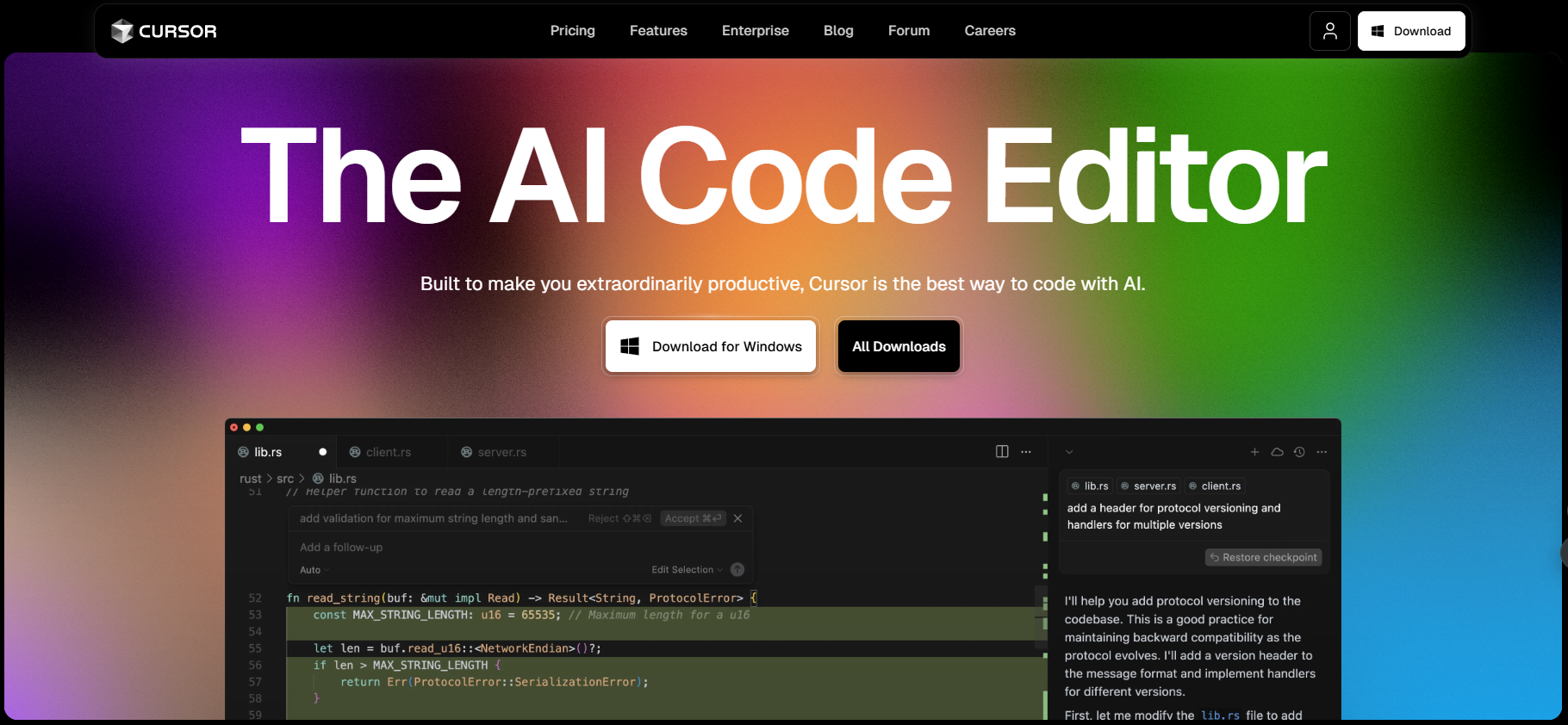Accept the inline code suggestion
This screenshot has height=725, width=1568.
[x=694, y=518]
